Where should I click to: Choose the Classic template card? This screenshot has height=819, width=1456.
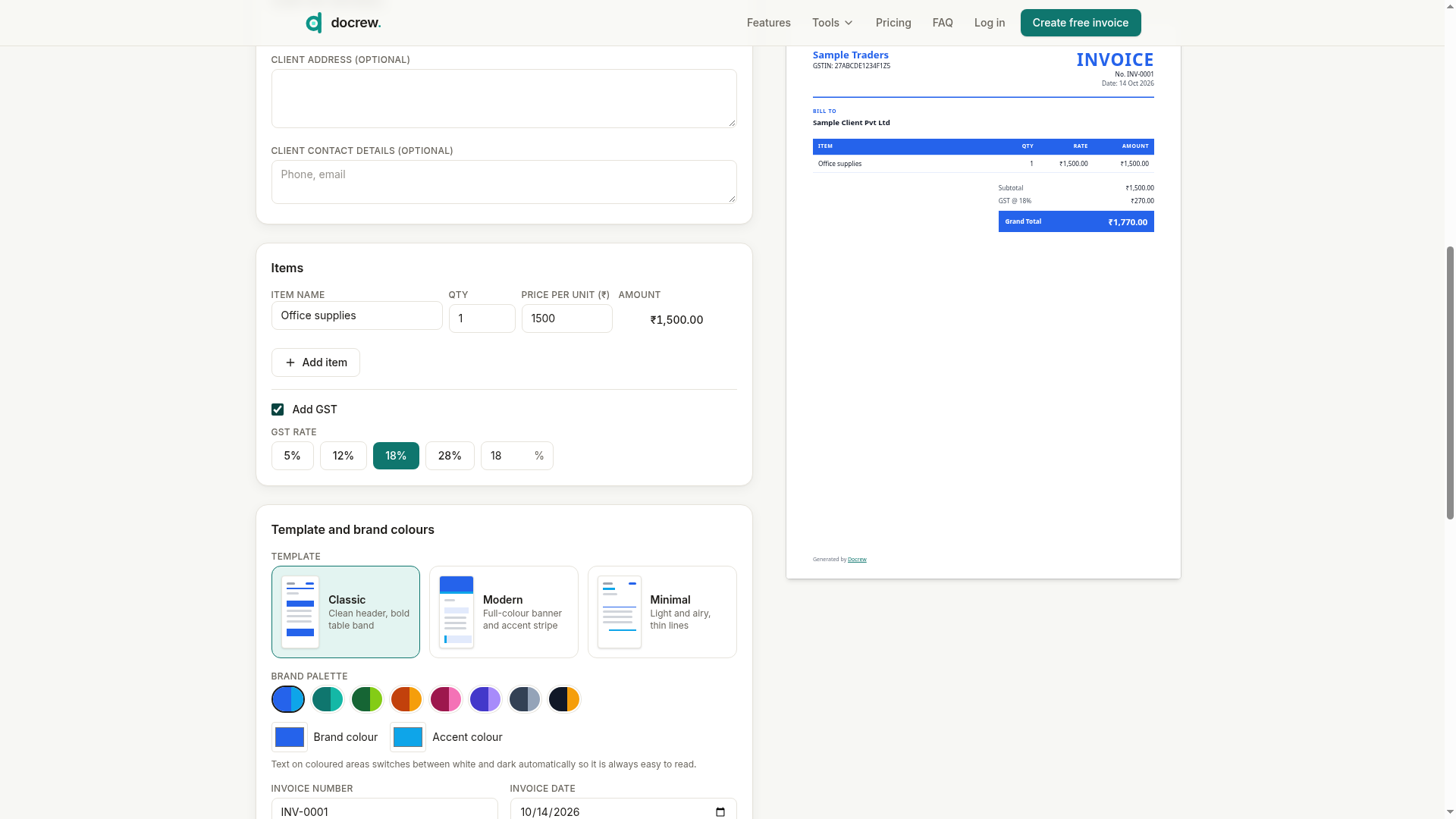(345, 612)
